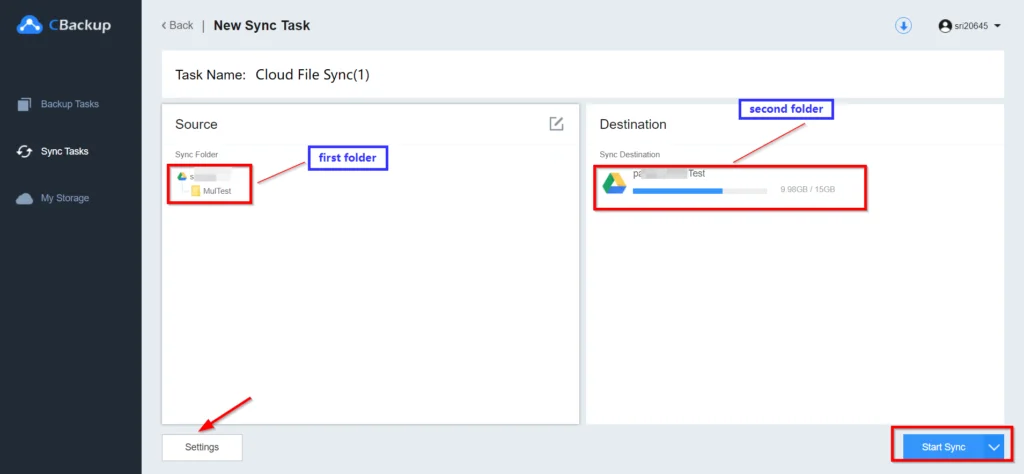Click the download icon in the header
Image resolution: width=1024 pixels, height=474 pixels.
tap(903, 26)
